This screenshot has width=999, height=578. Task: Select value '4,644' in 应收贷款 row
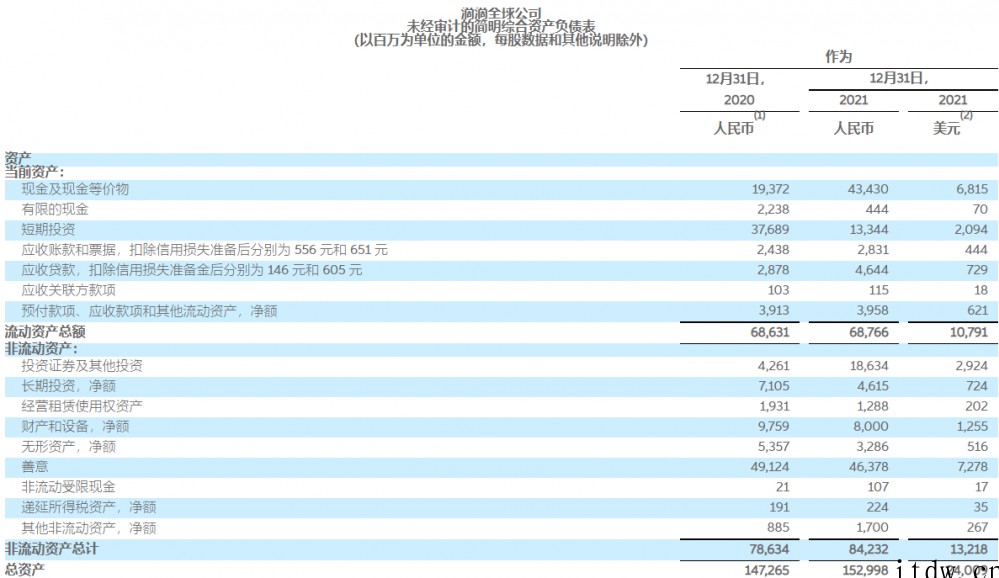coord(872,270)
